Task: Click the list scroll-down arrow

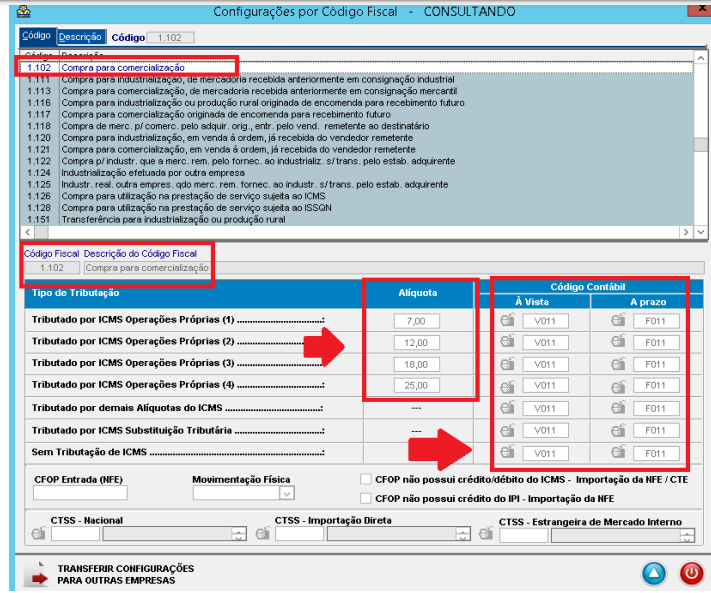Action: pos(700,232)
